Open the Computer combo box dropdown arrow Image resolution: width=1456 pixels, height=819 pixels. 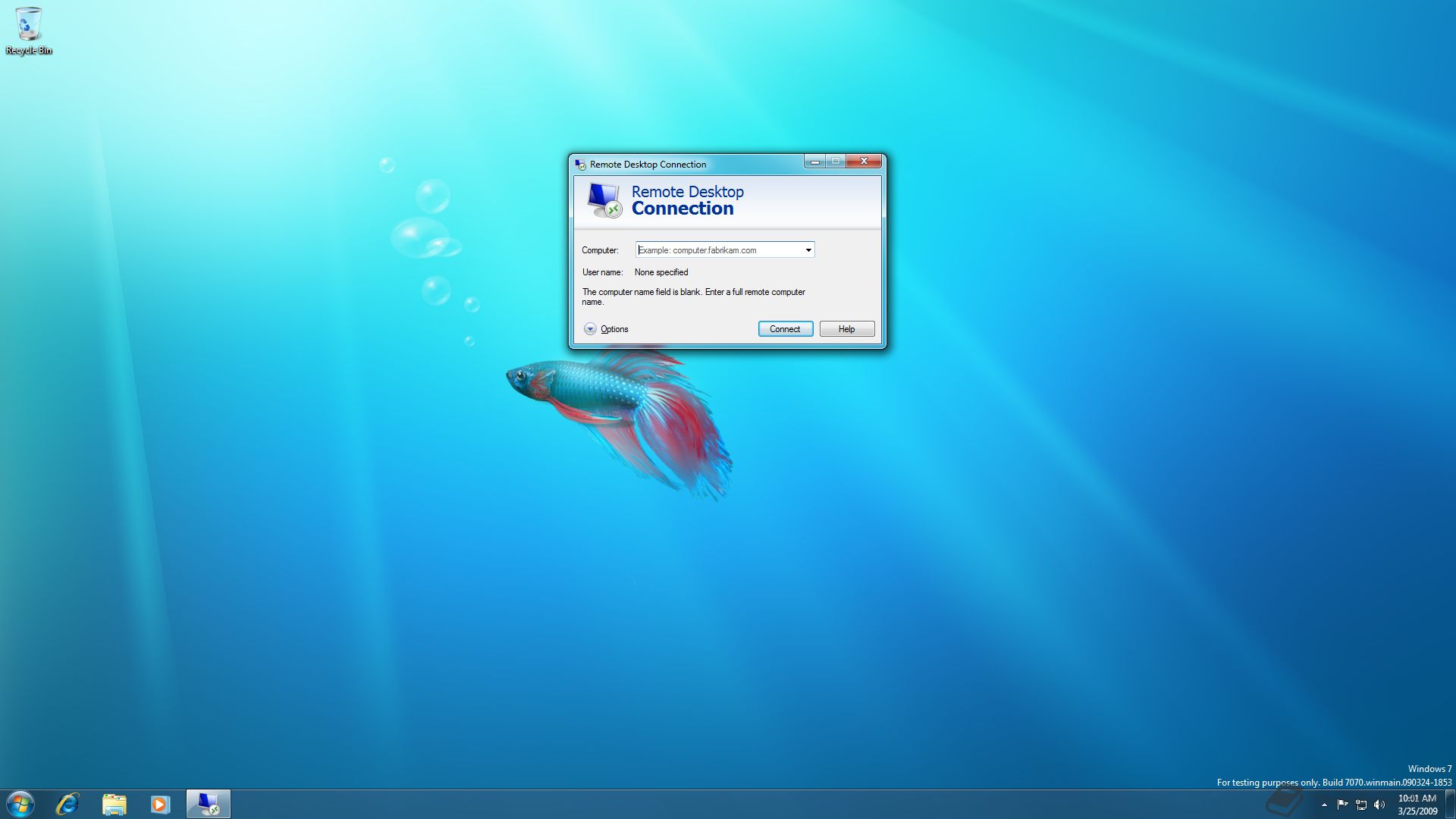(808, 250)
